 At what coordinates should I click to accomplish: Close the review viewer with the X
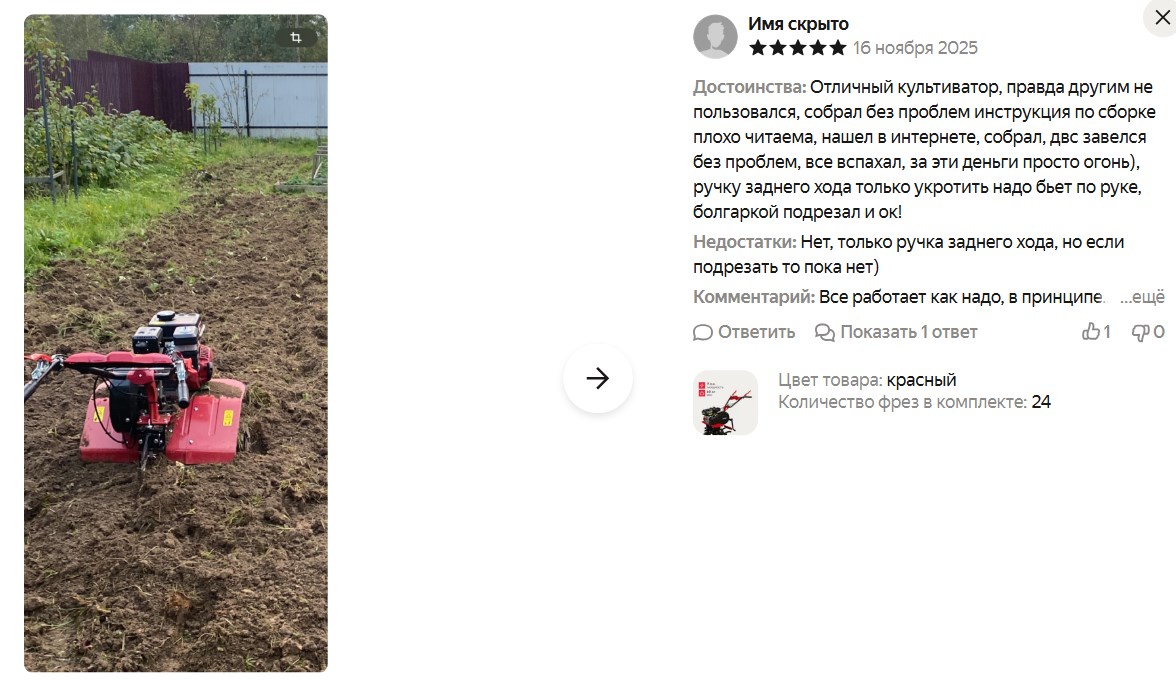(x=1162, y=17)
